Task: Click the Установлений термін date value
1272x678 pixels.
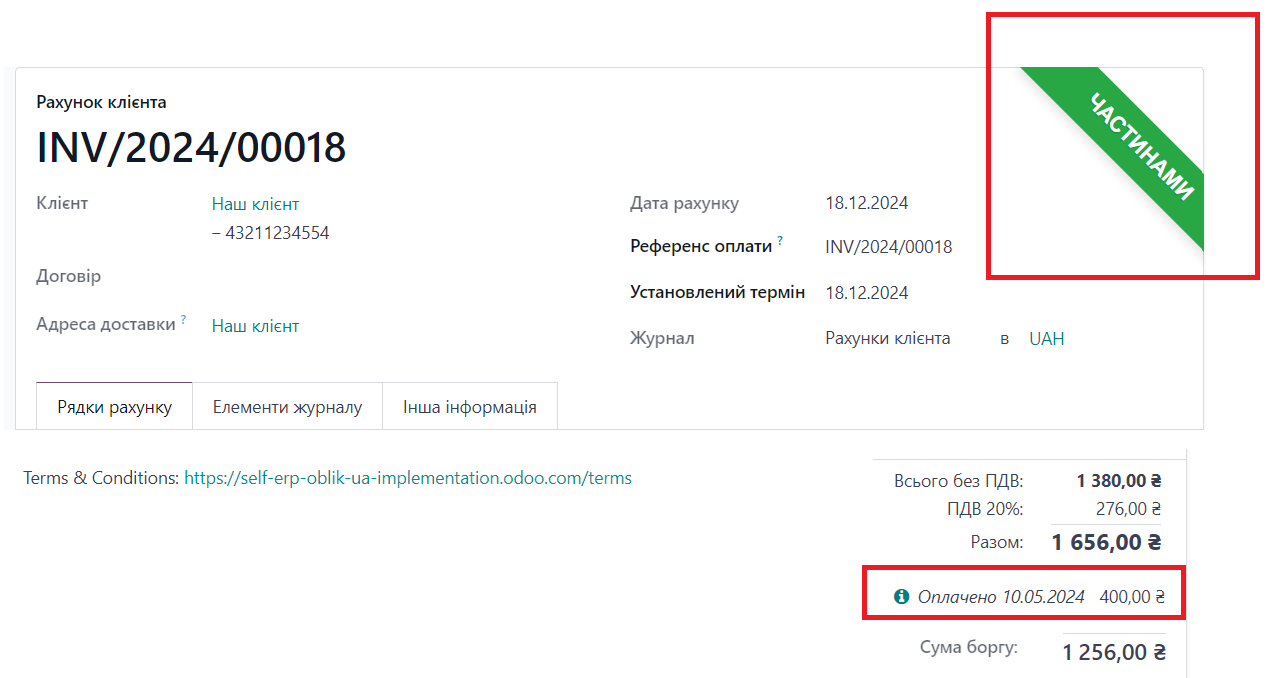Action: click(866, 293)
